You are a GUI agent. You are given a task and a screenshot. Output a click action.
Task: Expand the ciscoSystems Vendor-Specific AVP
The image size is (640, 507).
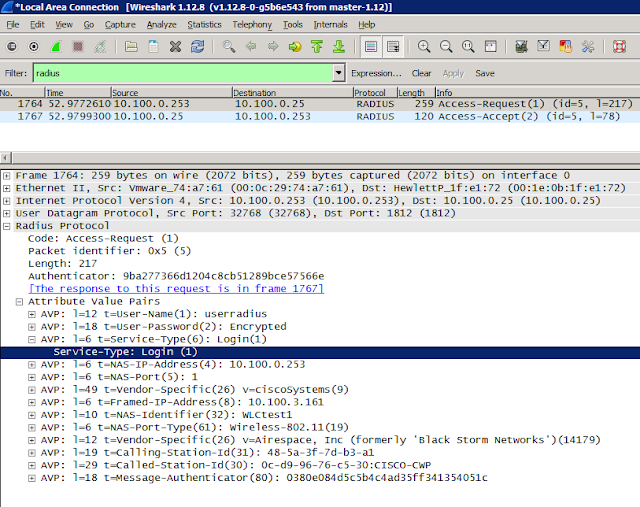[x=32, y=390]
